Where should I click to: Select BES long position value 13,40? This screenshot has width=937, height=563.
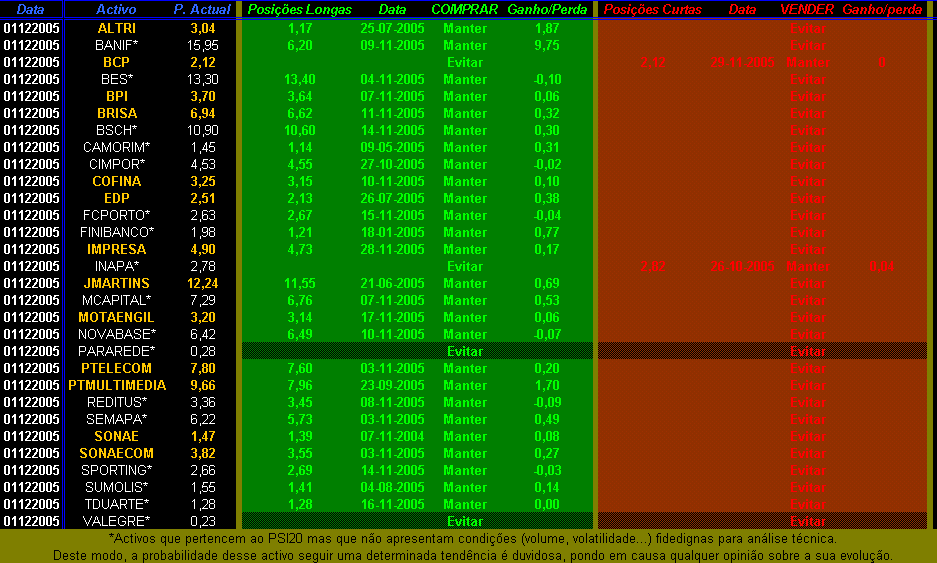coord(299,79)
